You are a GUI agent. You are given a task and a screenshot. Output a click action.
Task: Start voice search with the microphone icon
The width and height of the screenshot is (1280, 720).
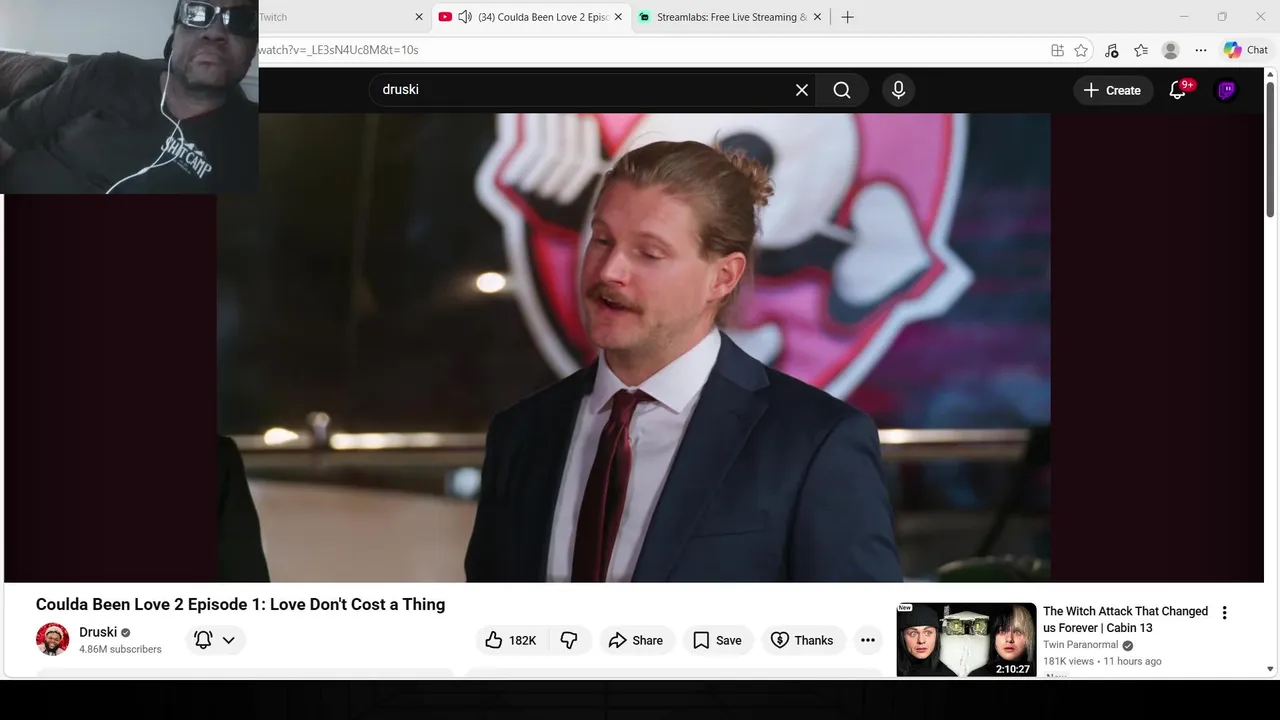click(898, 90)
